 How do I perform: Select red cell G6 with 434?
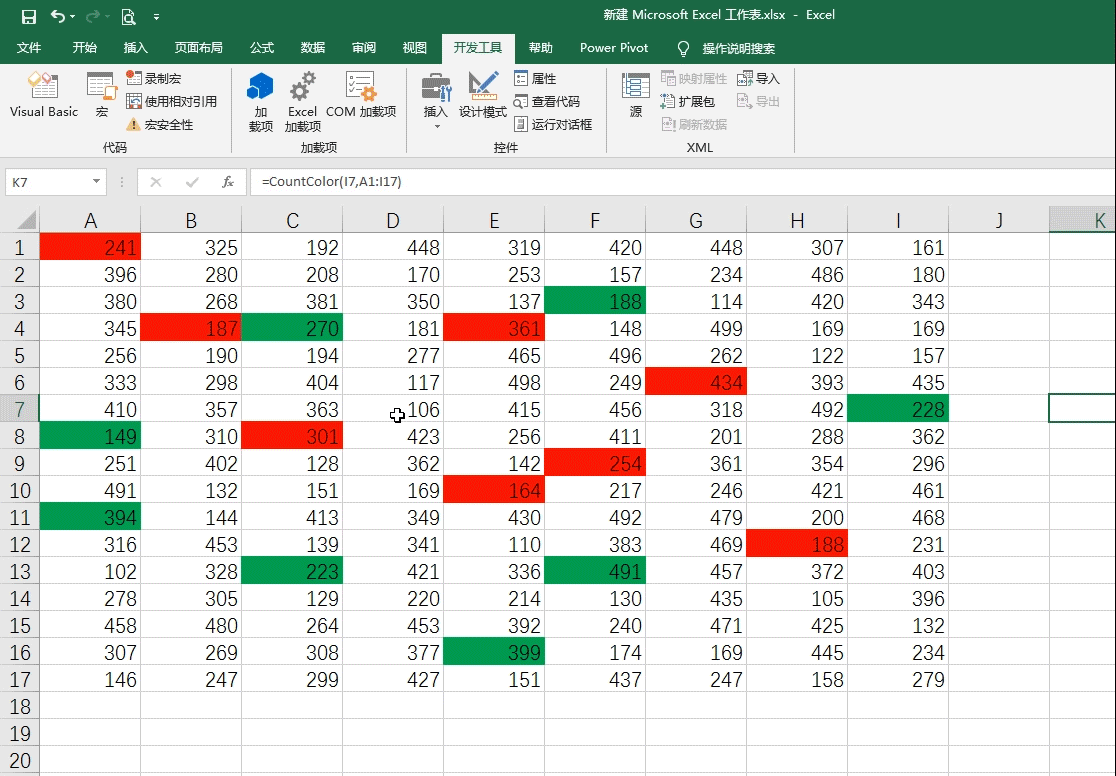(696, 382)
